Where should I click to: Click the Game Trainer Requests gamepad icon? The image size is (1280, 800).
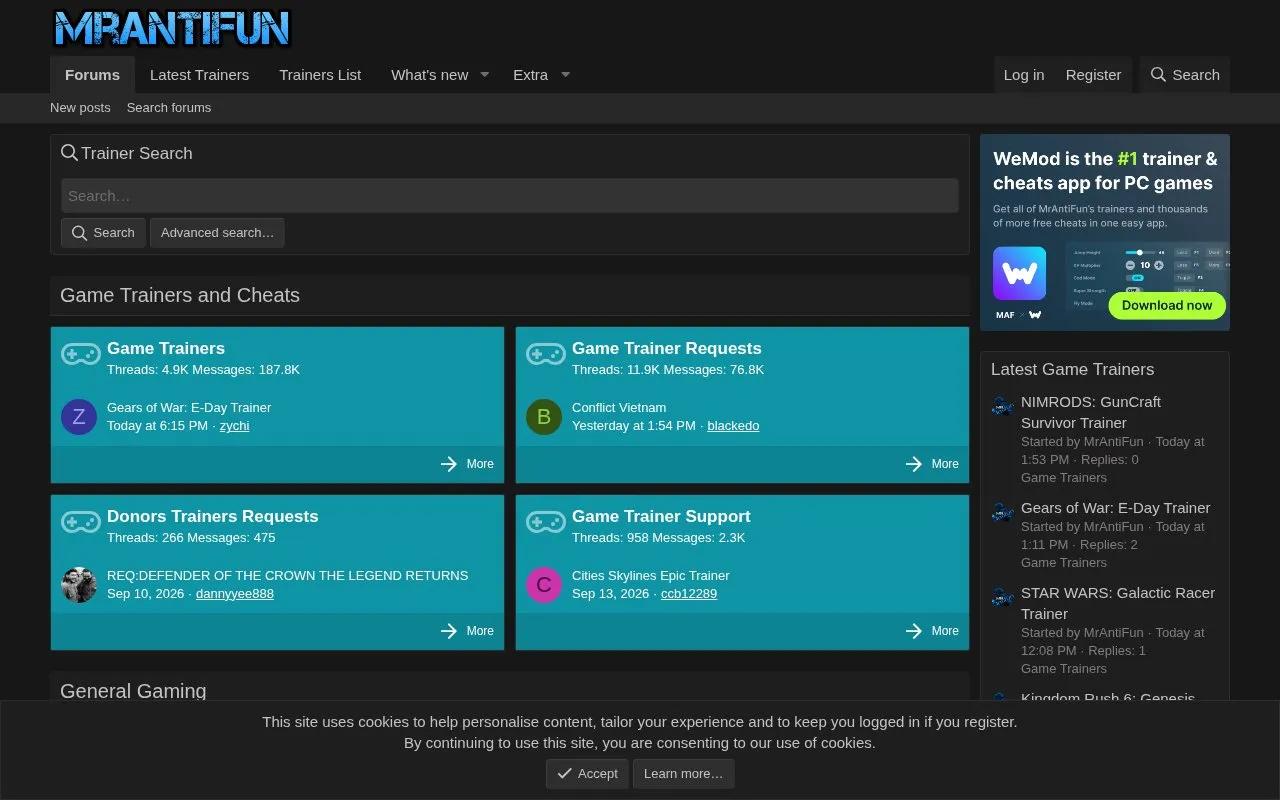pos(546,354)
